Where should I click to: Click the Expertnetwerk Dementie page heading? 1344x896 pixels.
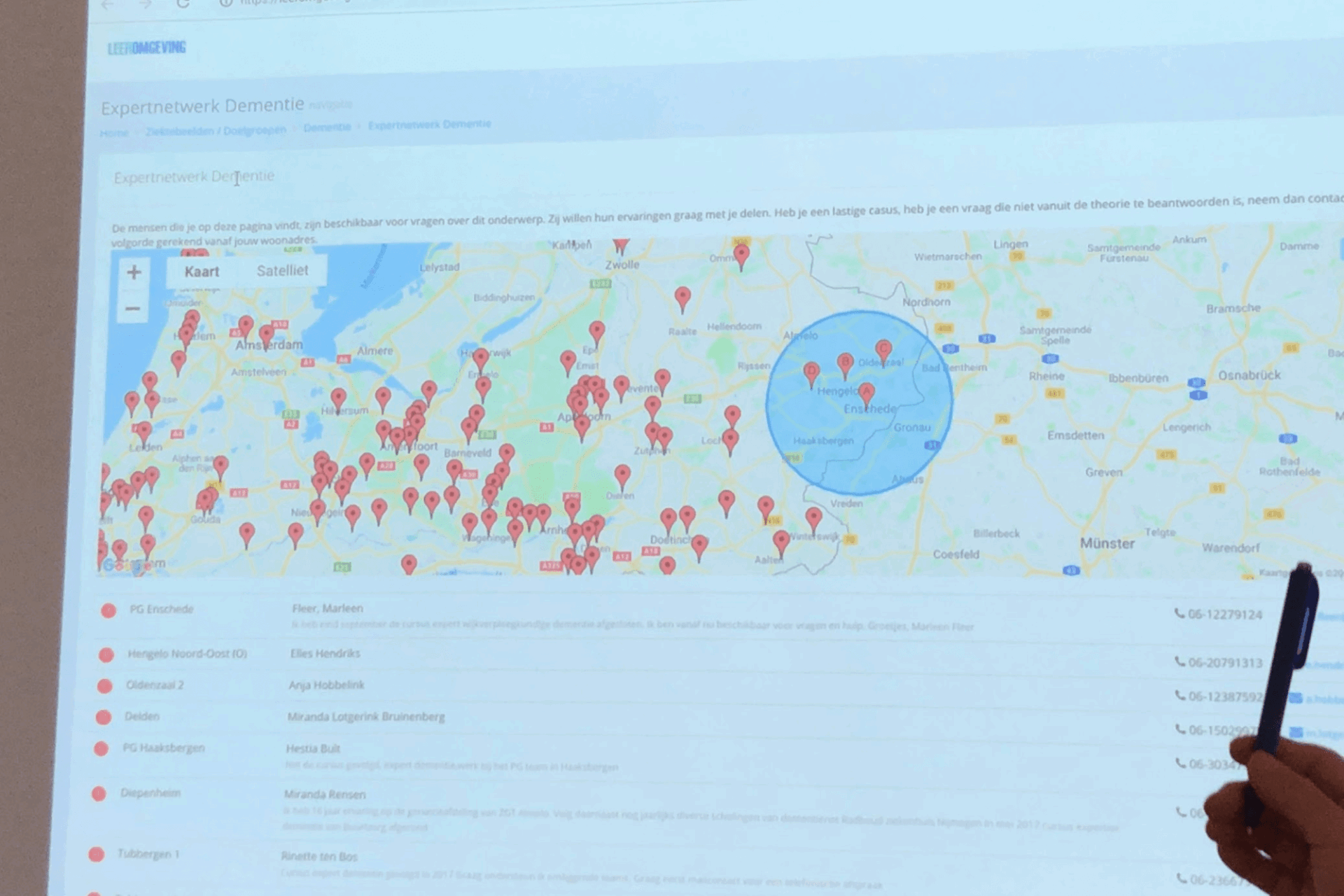point(202,106)
